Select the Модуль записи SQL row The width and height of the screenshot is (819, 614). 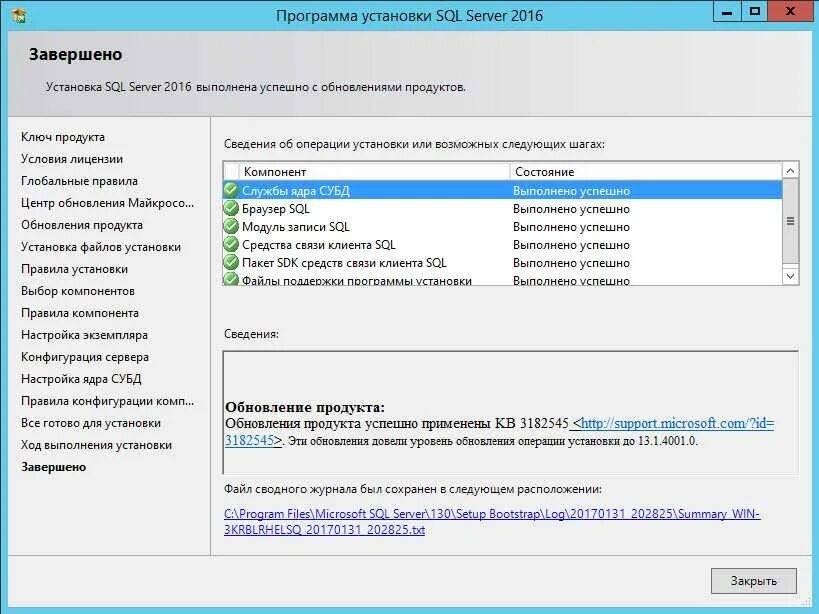tap(502, 227)
